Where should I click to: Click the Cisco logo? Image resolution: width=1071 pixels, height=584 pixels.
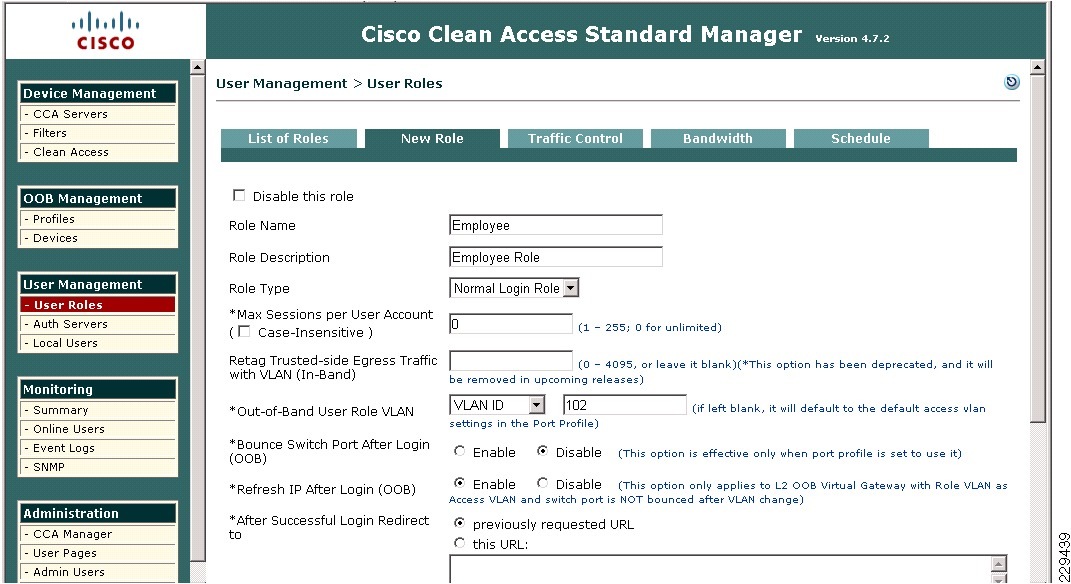(x=105, y=30)
